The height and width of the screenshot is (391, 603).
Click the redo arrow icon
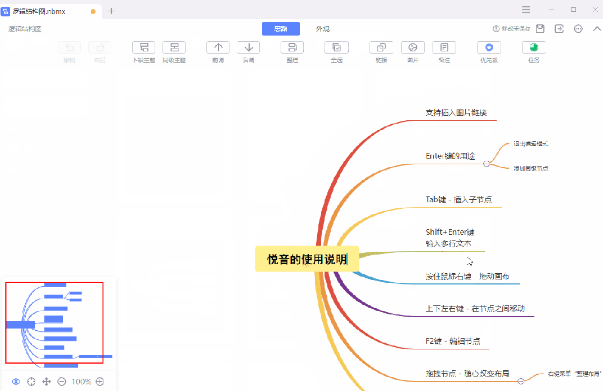coord(100,48)
